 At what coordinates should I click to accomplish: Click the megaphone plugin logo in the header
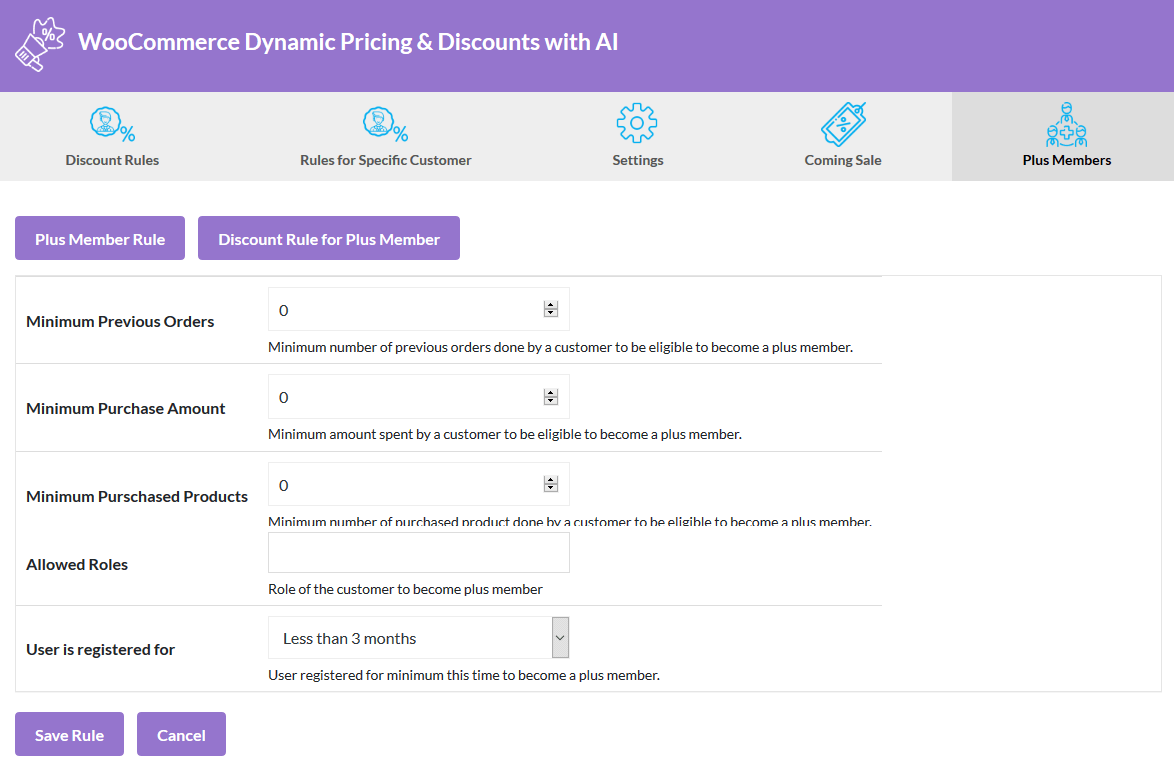pyautogui.click(x=39, y=42)
